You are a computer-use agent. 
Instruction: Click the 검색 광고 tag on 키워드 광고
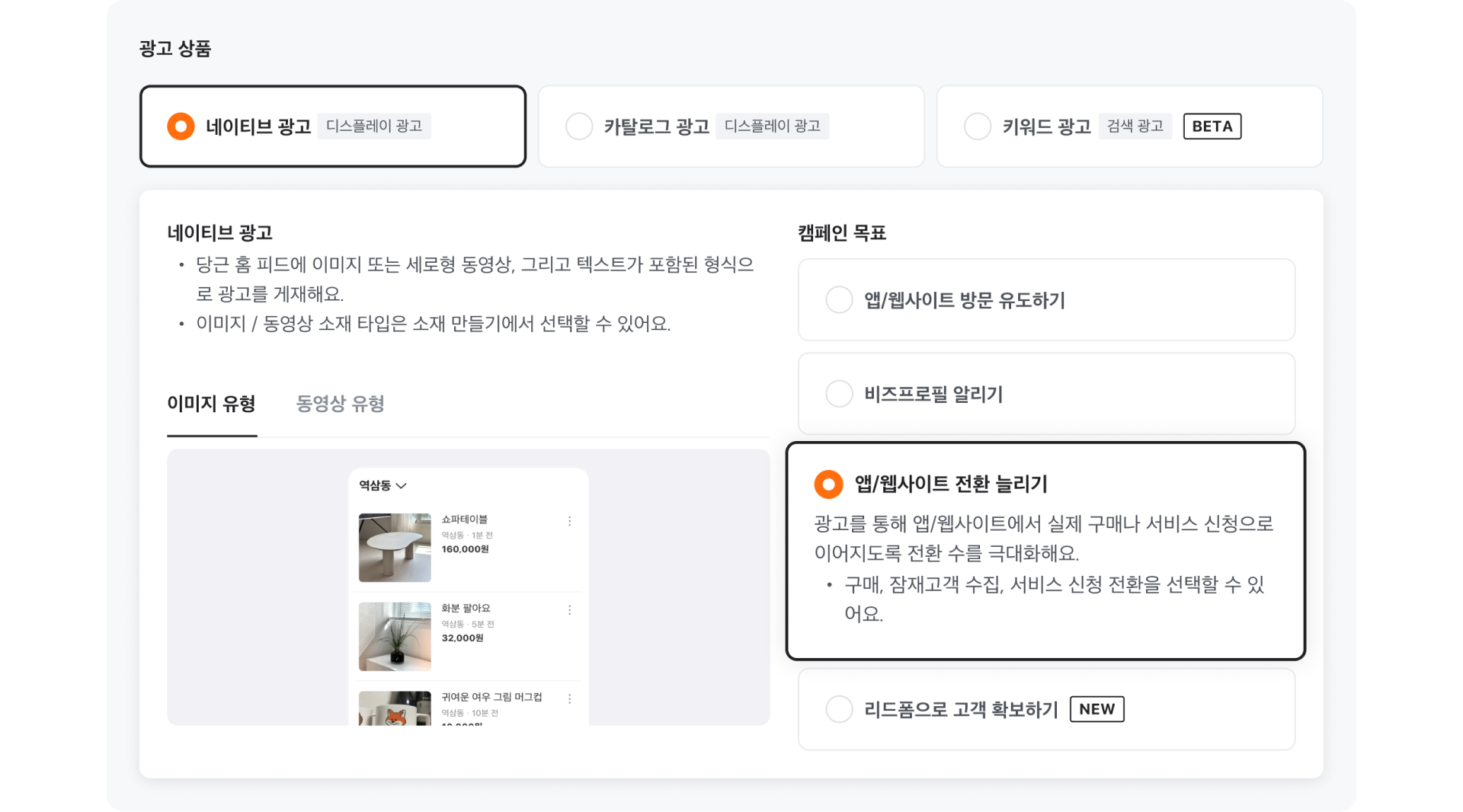tap(1135, 126)
